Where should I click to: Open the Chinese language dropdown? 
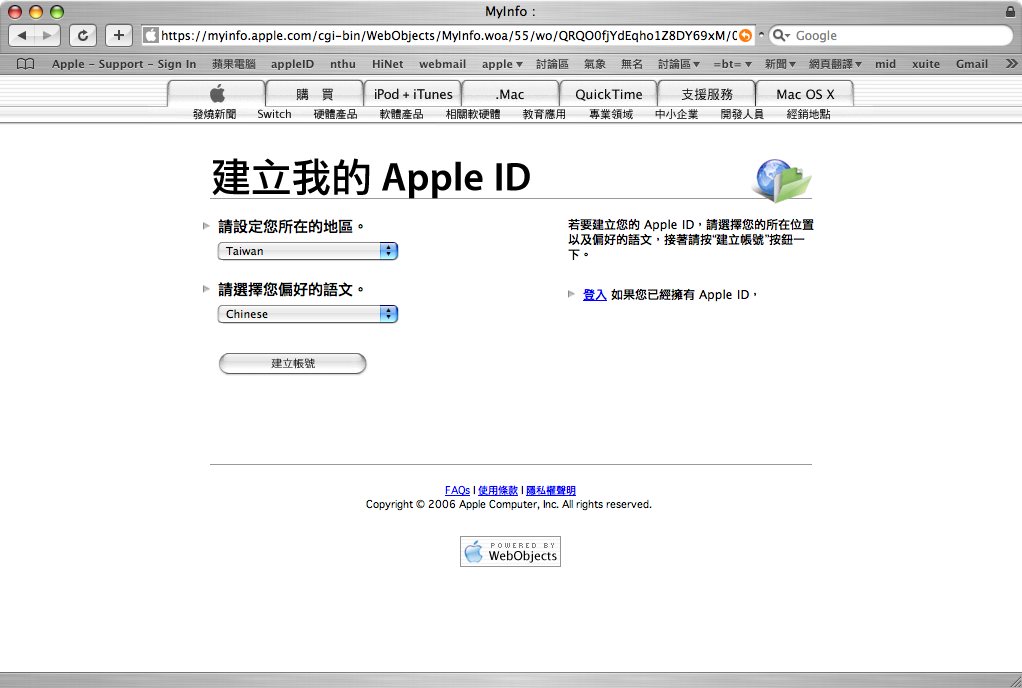pyautogui.click(x=308, y=314)
